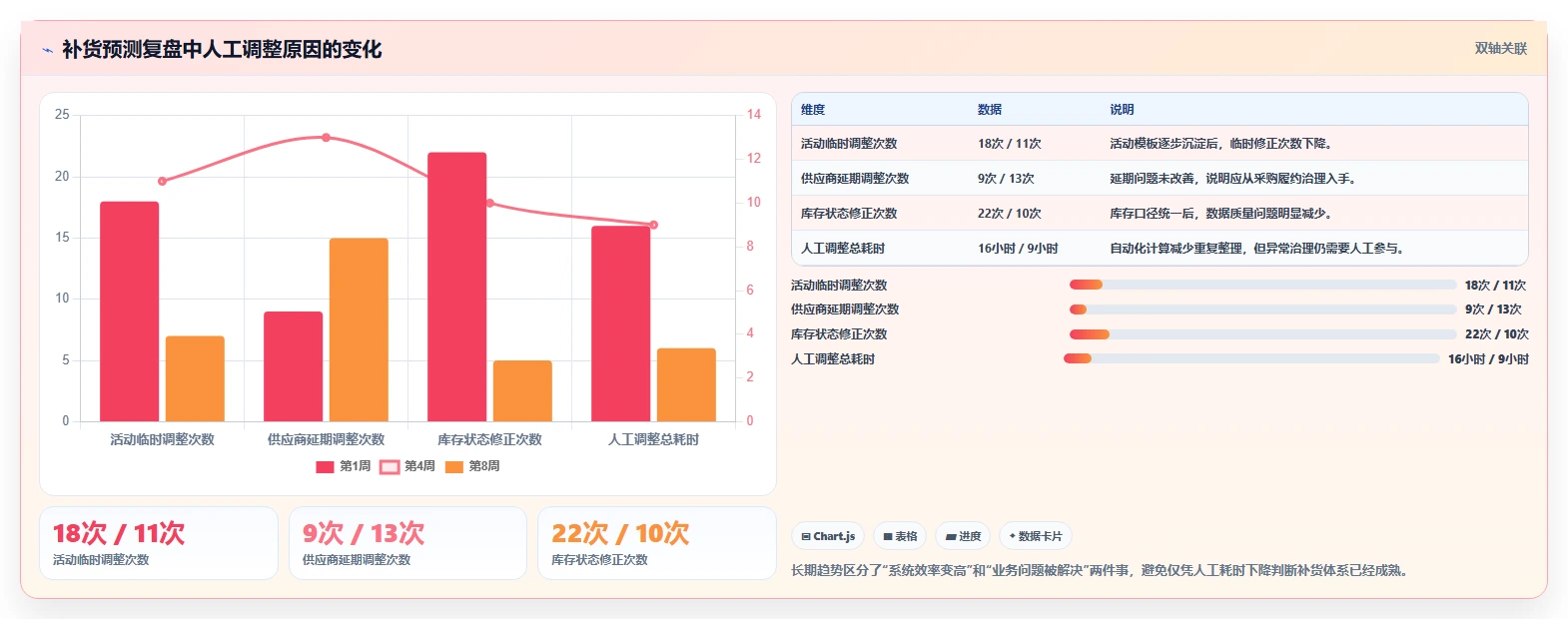Click the title 补货预测复盘中人工调整原因的变化
Viewport: 1568px width, 619px height.
222,50
